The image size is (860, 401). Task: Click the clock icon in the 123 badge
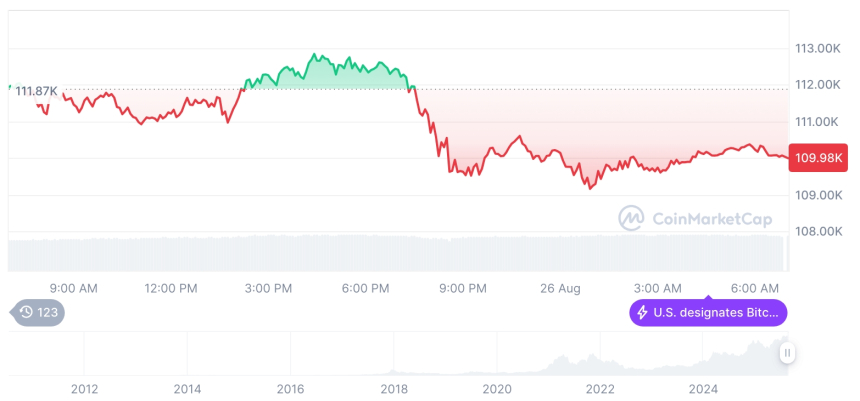coord(27,313)
